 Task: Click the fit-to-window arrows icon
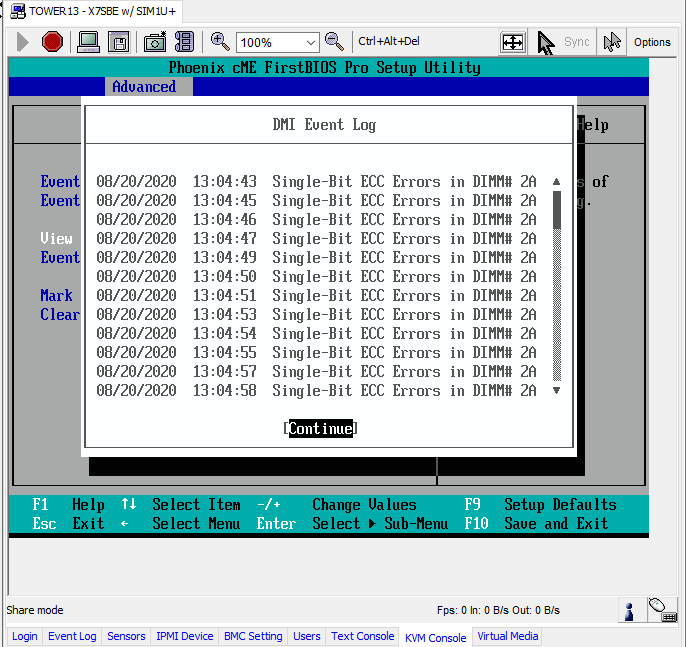pos(512,42)
